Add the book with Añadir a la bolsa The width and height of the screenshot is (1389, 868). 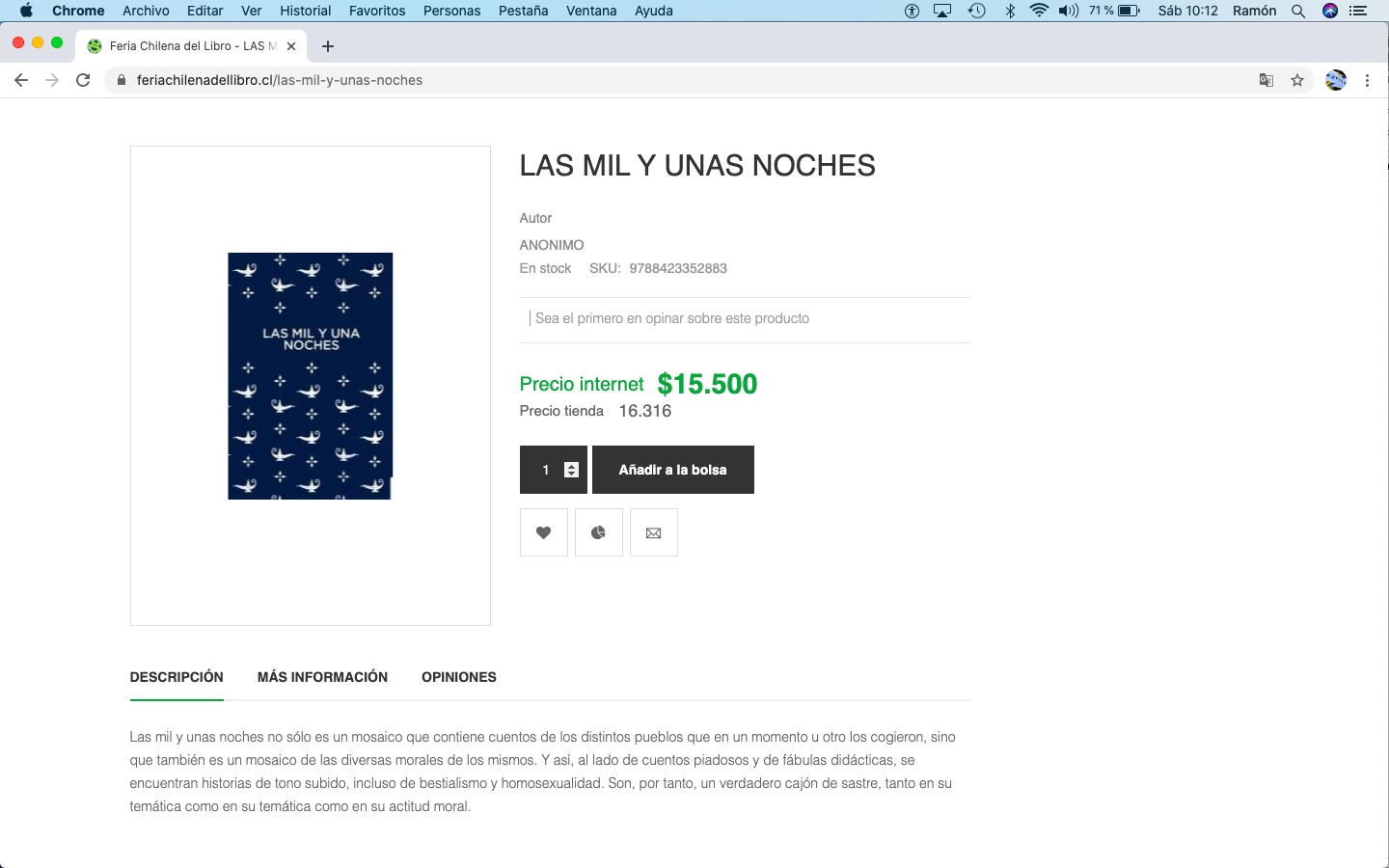coord(673,470)
